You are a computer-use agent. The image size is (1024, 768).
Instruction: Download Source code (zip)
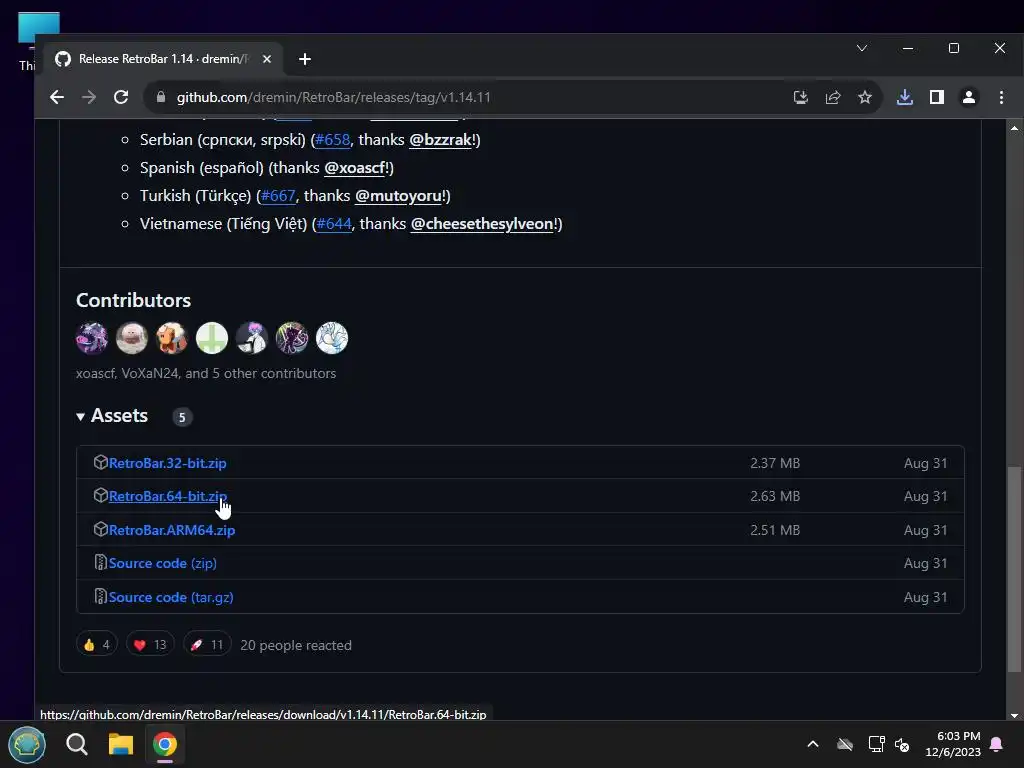163,563
